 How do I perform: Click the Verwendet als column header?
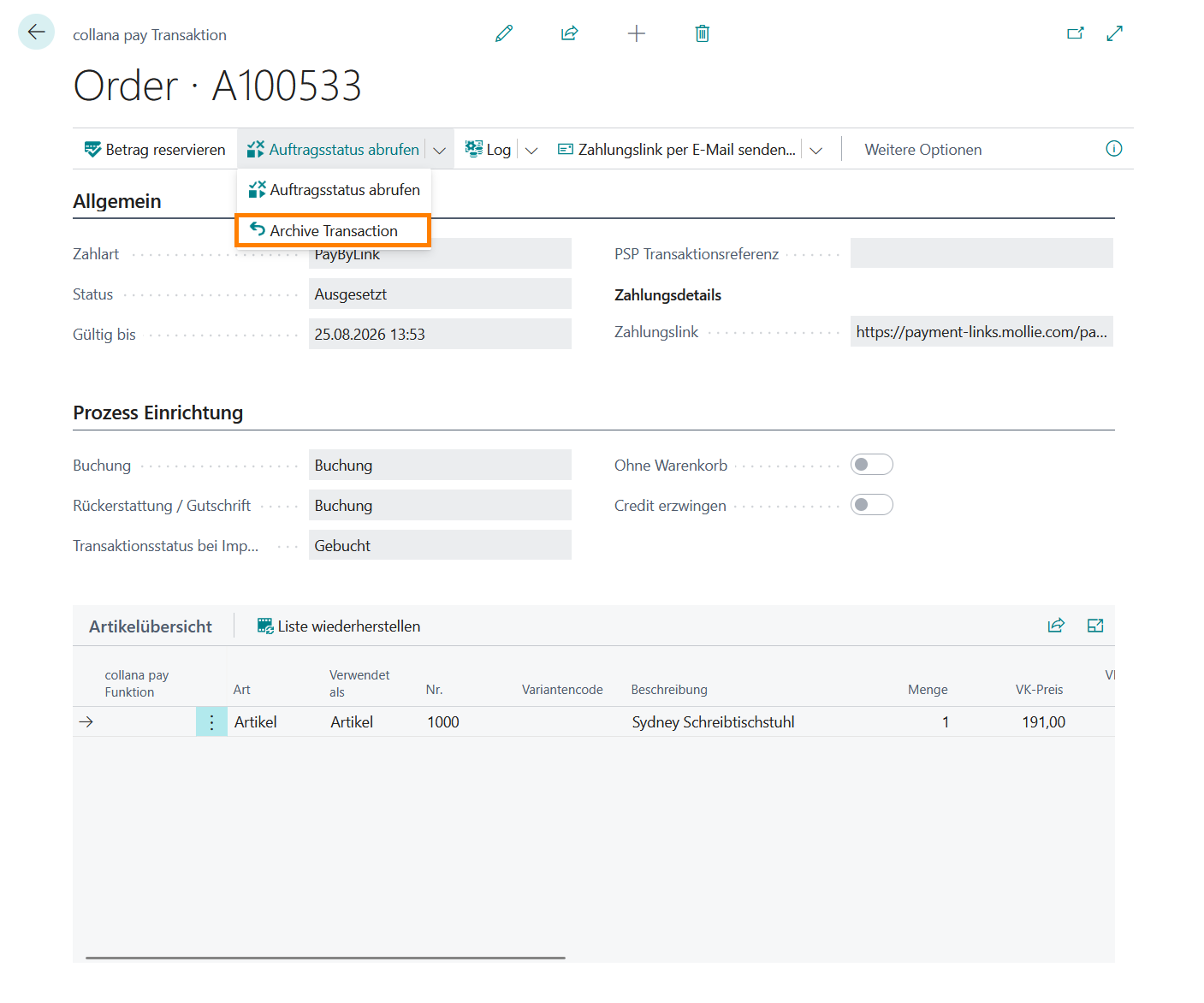(359, 683)
